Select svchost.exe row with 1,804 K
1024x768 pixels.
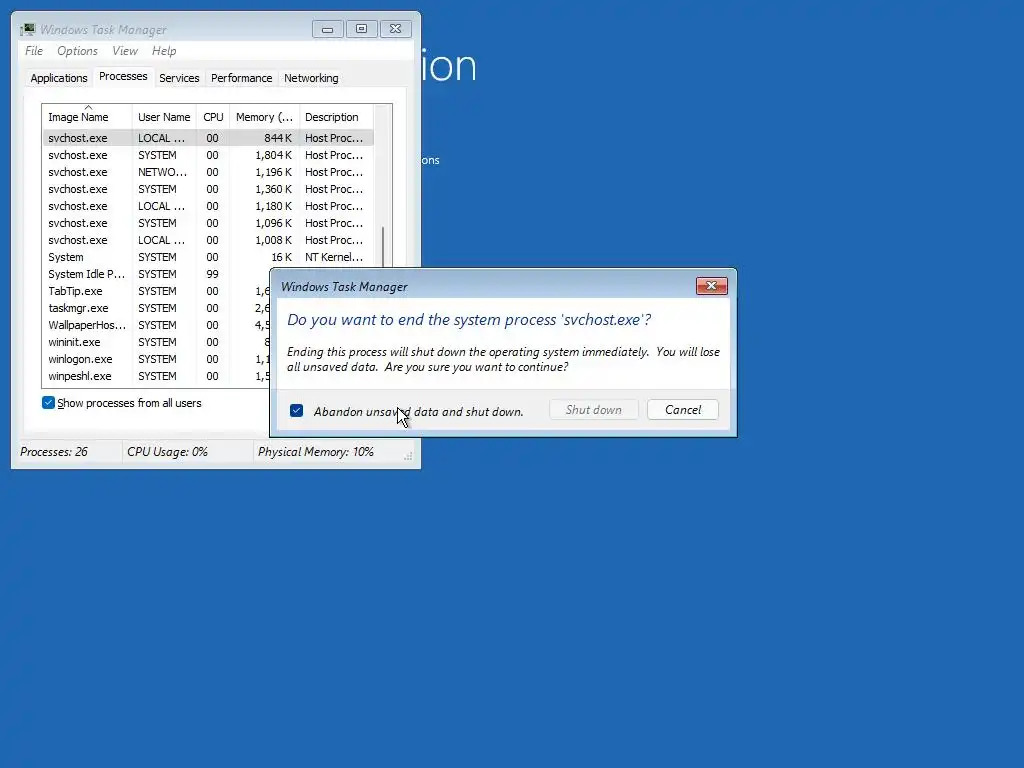tap(208, 155)
